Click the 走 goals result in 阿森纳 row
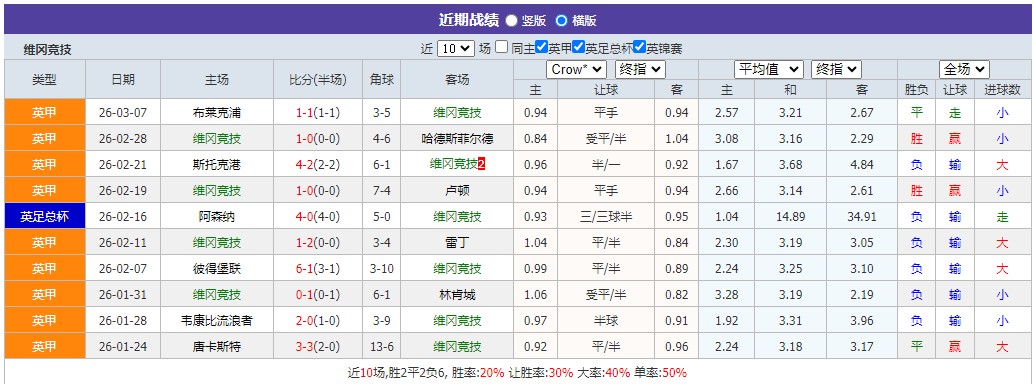Screen dimensions: 1033x384 point(1002,217)
